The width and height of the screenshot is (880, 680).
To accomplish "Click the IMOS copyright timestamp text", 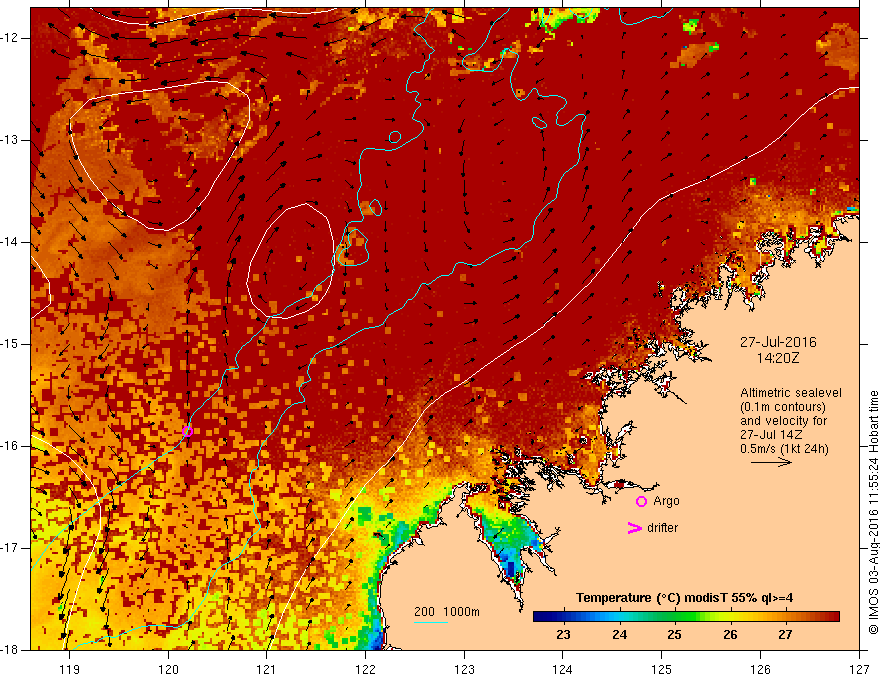I will tap(873, 513).
